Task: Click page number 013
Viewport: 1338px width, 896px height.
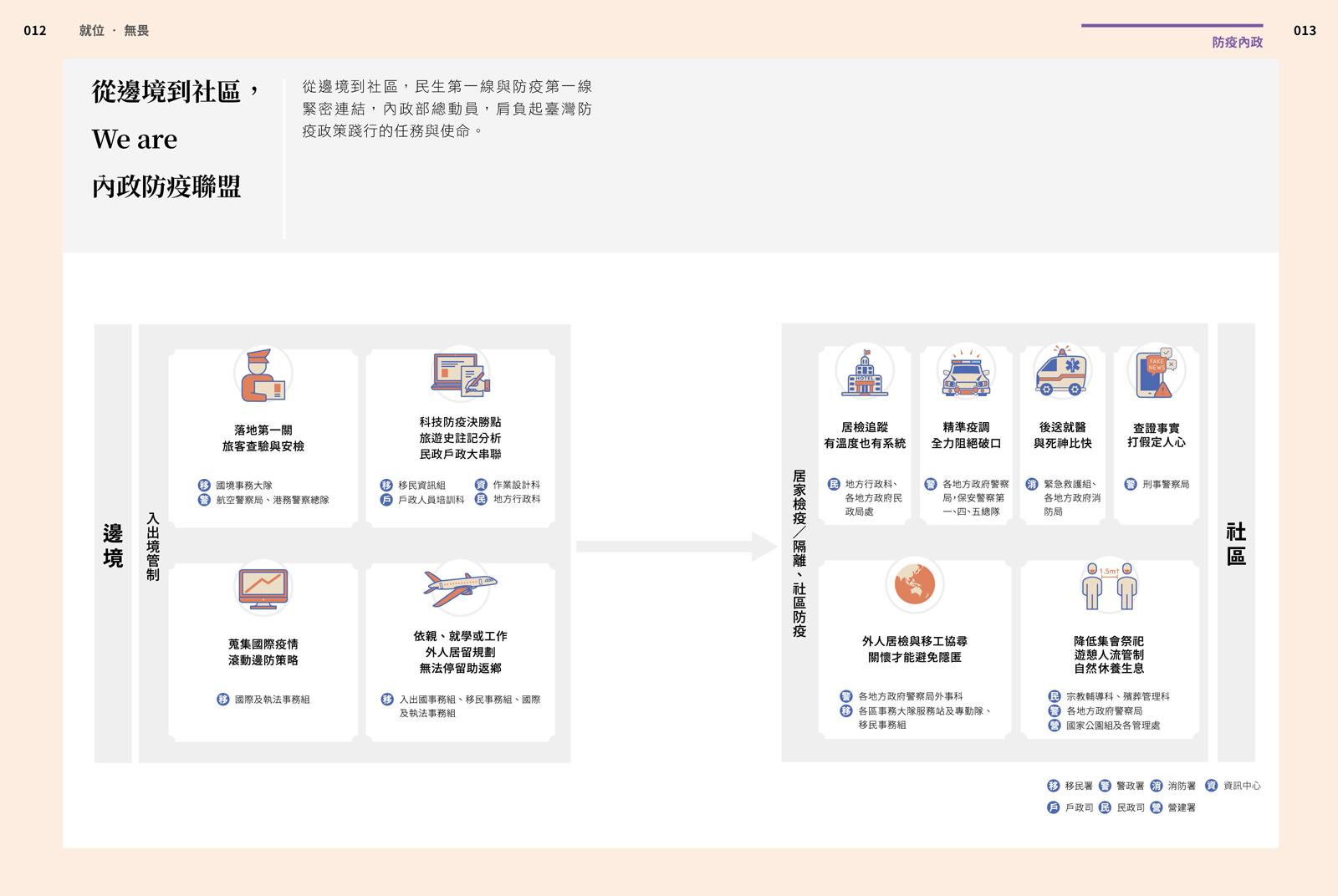Action: coord(1305,31)
